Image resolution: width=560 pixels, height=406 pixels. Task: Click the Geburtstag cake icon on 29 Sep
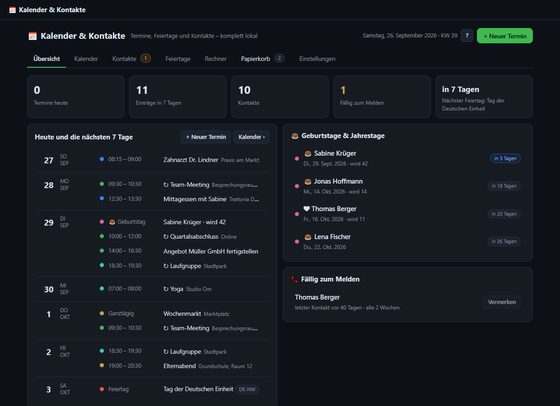click(x=112, y=222)
